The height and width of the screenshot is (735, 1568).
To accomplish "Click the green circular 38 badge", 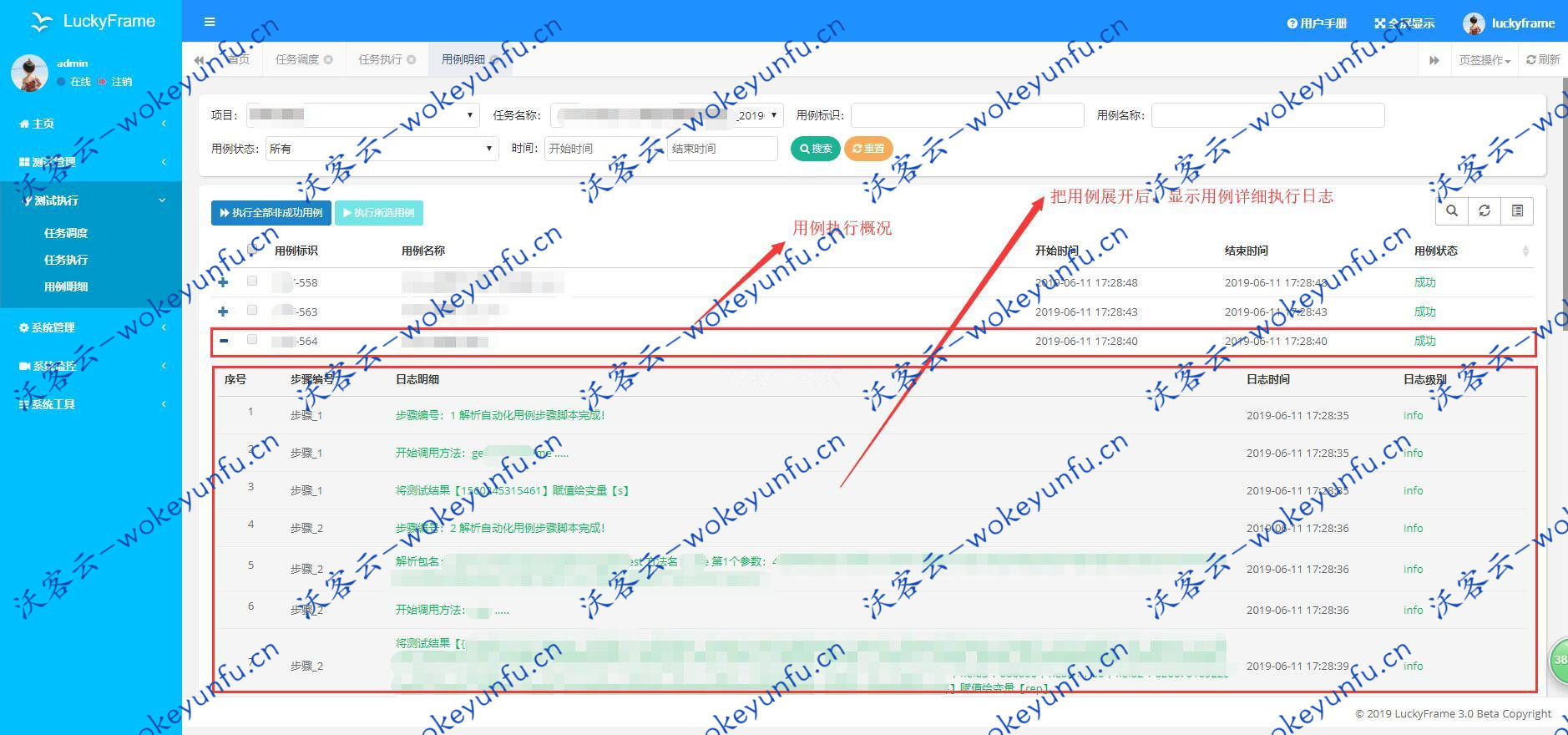I will [1558, 659].
